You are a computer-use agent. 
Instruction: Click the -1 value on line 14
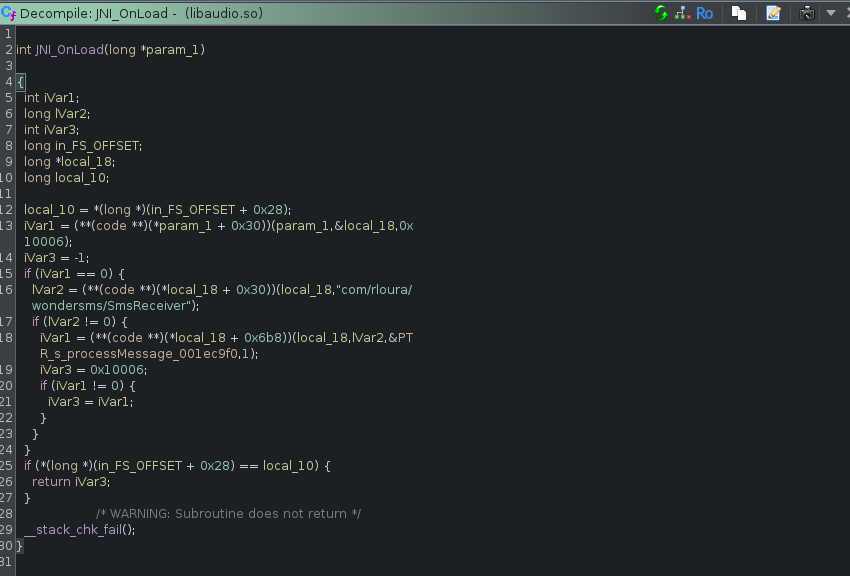pyautogui.click(x=80, y=257)
